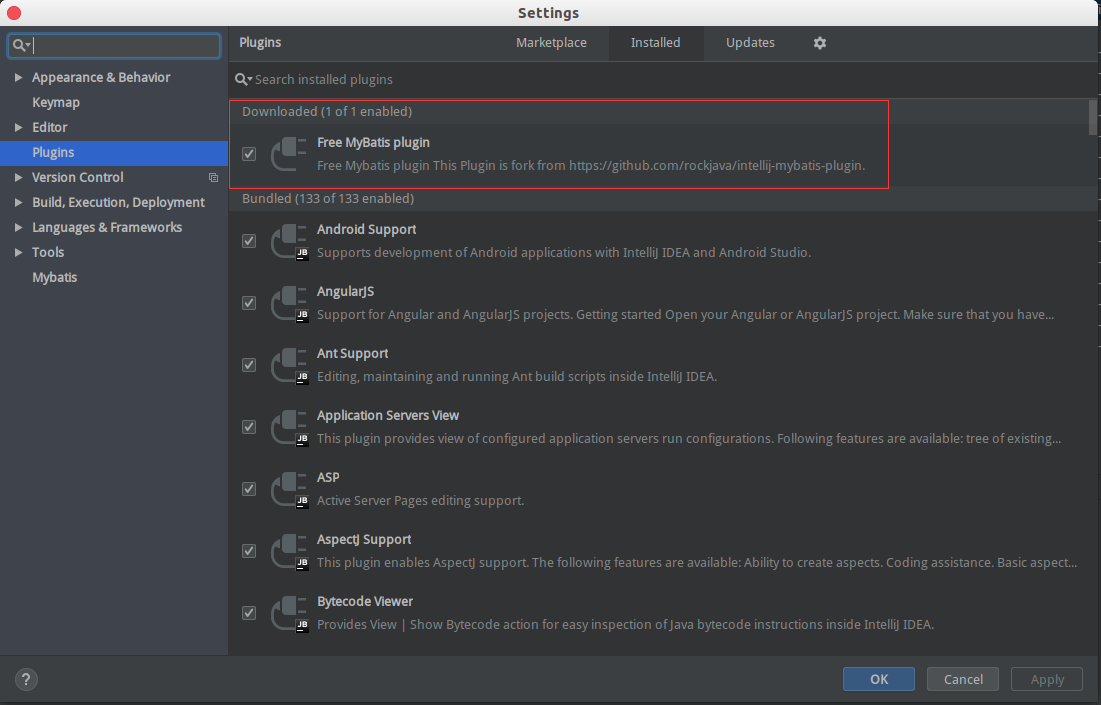Image resolution: width=1101 pixels, height=705 pixels.
Task: Click the help question mark icon
Action: point(26,679)
